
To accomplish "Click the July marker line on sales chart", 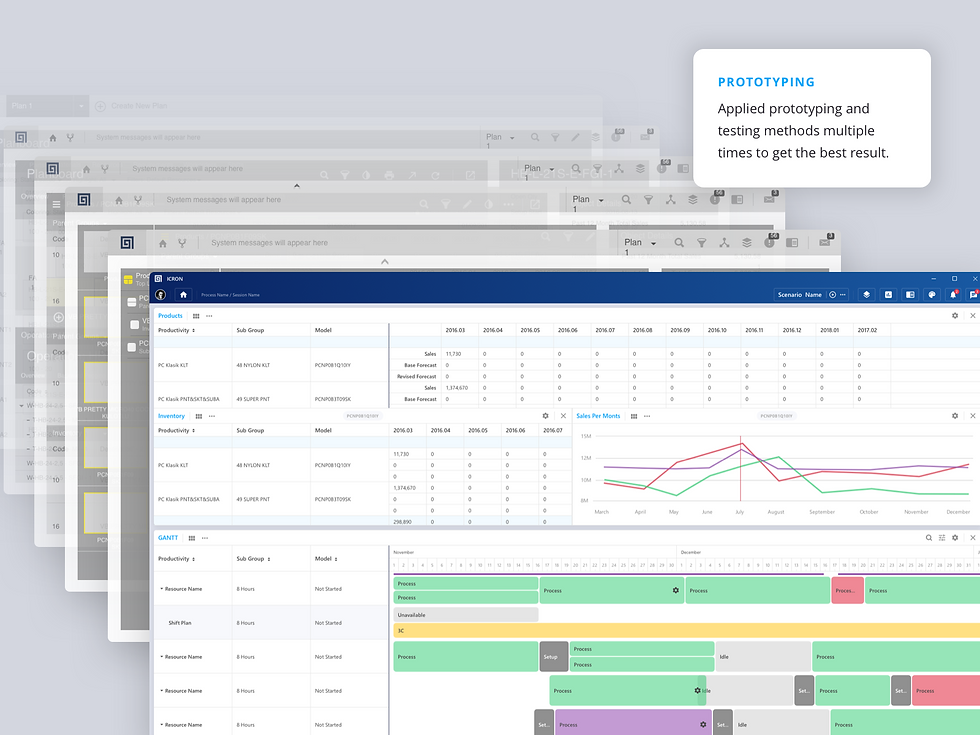I will (741, 469).
